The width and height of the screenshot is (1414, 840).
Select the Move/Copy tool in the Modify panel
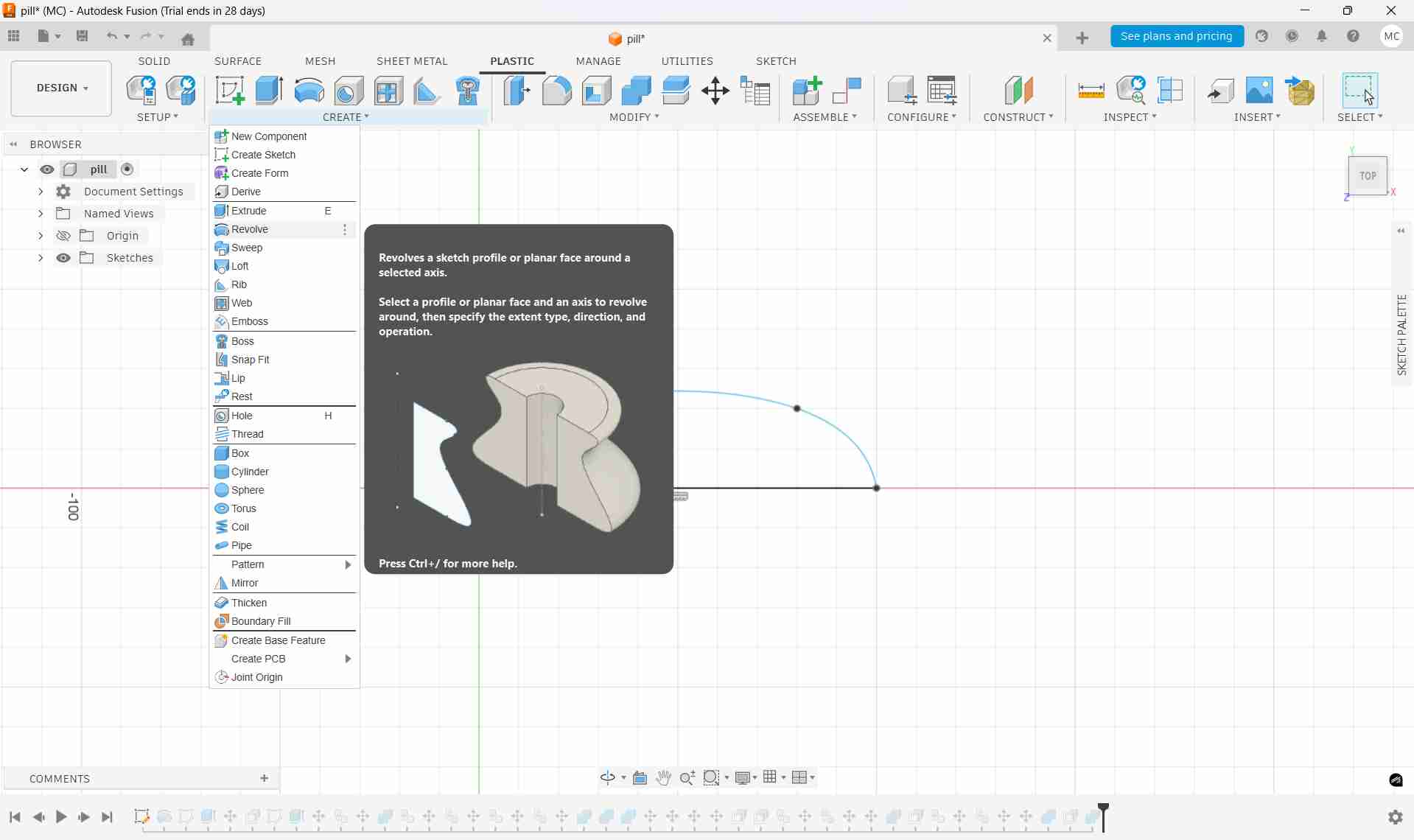click(x=715, y=90)
